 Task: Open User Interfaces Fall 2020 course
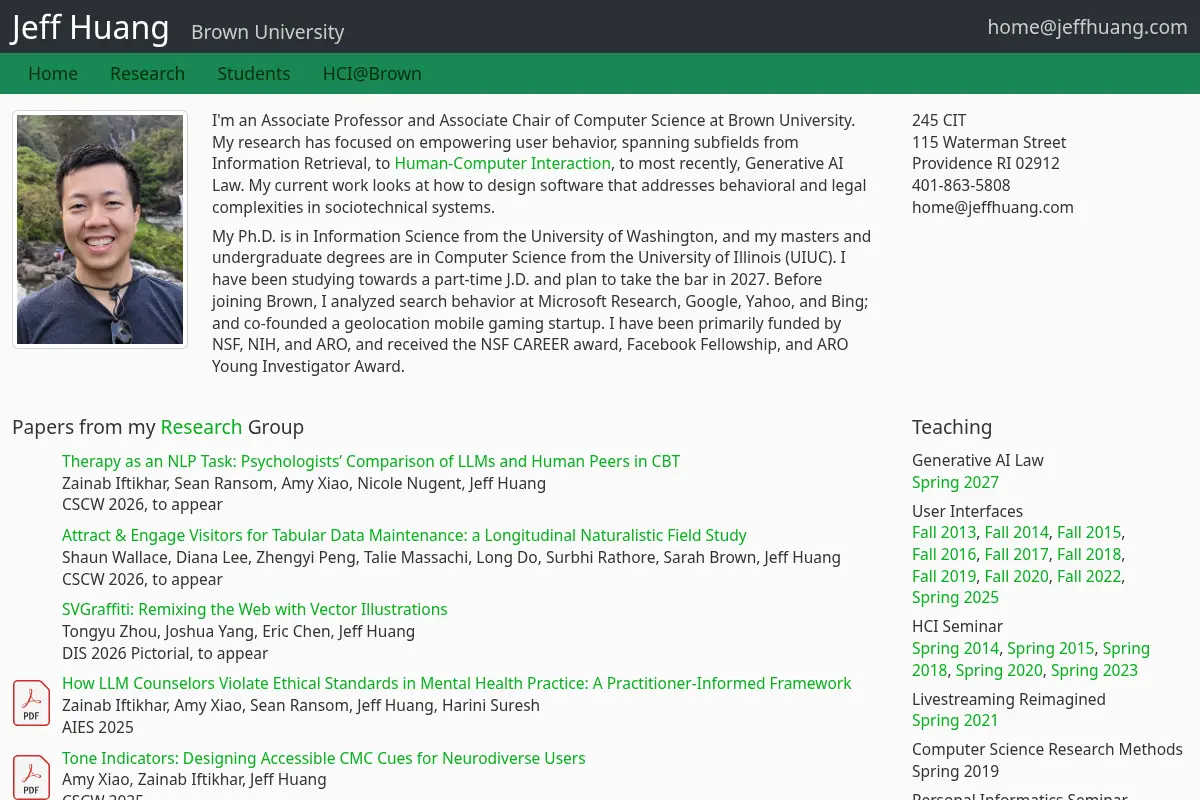pyautogui.click(x=1017, y=576)
